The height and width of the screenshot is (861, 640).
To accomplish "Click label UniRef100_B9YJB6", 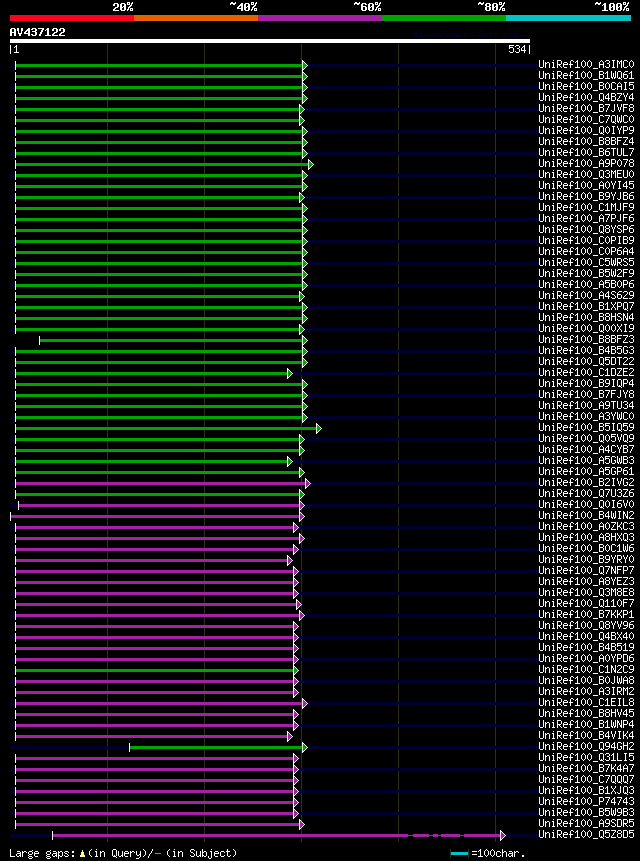I will (586, 197).
